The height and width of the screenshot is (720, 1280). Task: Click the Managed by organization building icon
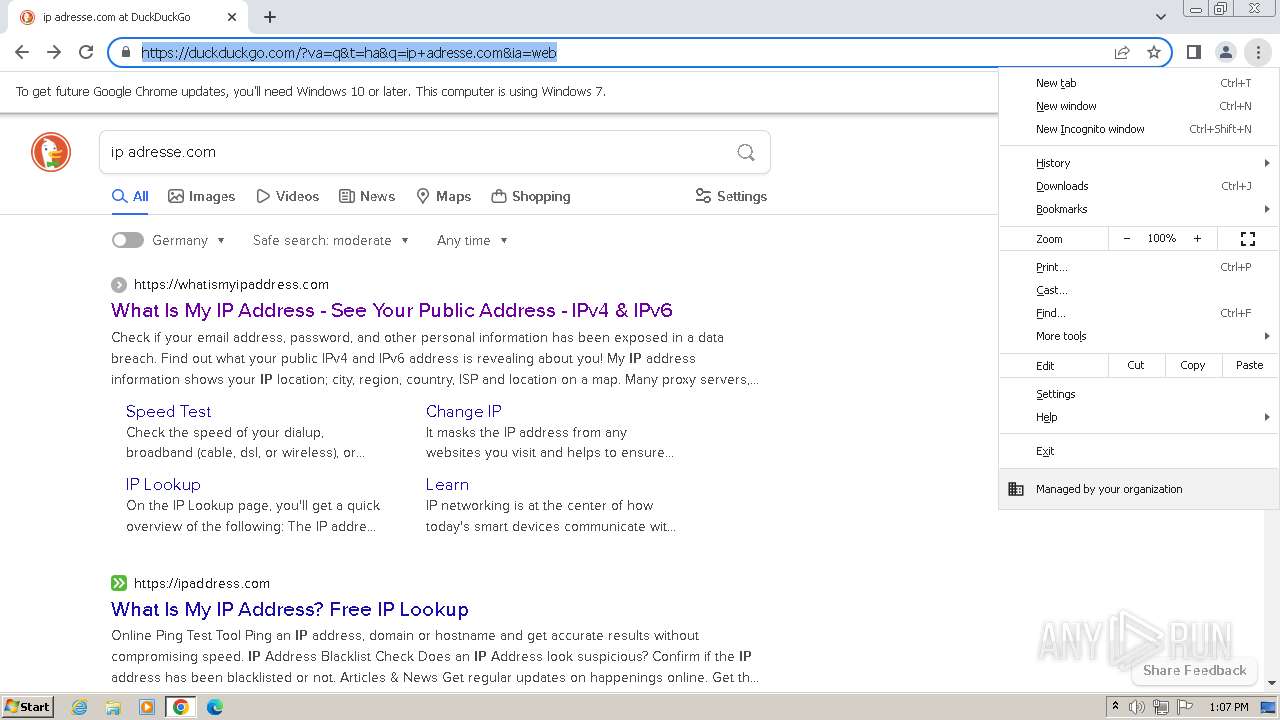coord(1016,489)
